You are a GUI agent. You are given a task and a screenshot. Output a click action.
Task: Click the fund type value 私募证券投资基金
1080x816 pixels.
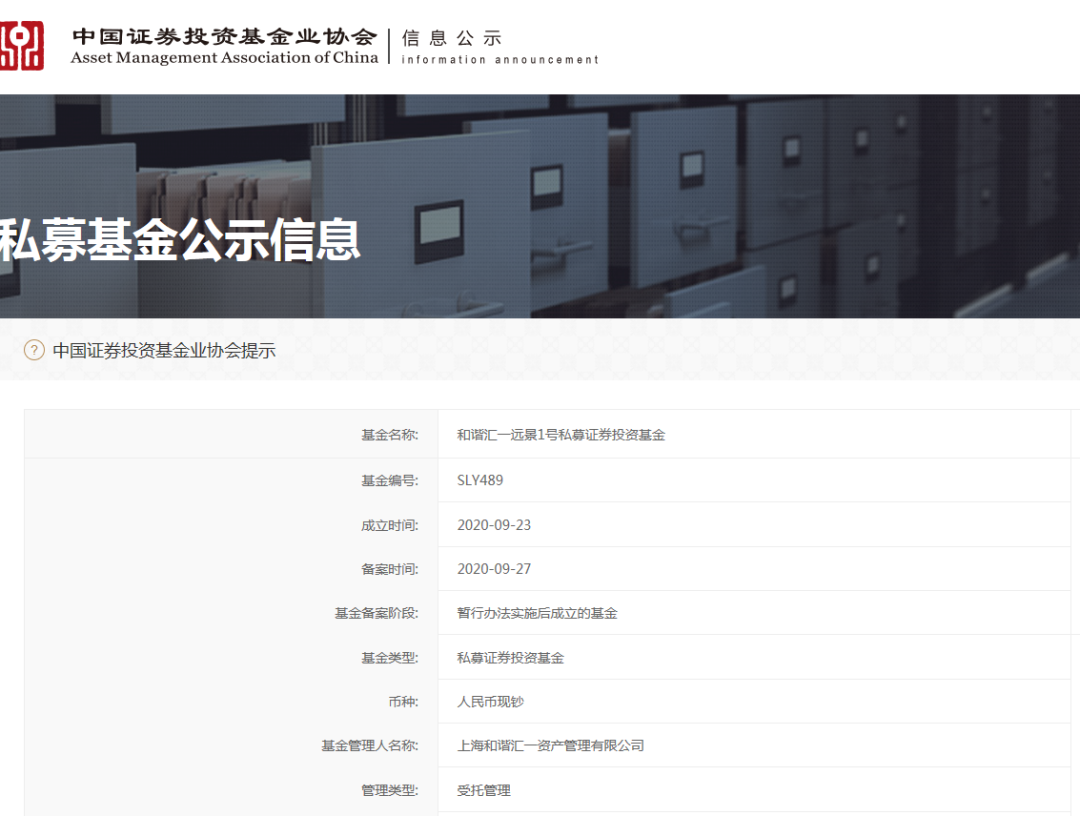pyautogui.click(x=510, y=658)
